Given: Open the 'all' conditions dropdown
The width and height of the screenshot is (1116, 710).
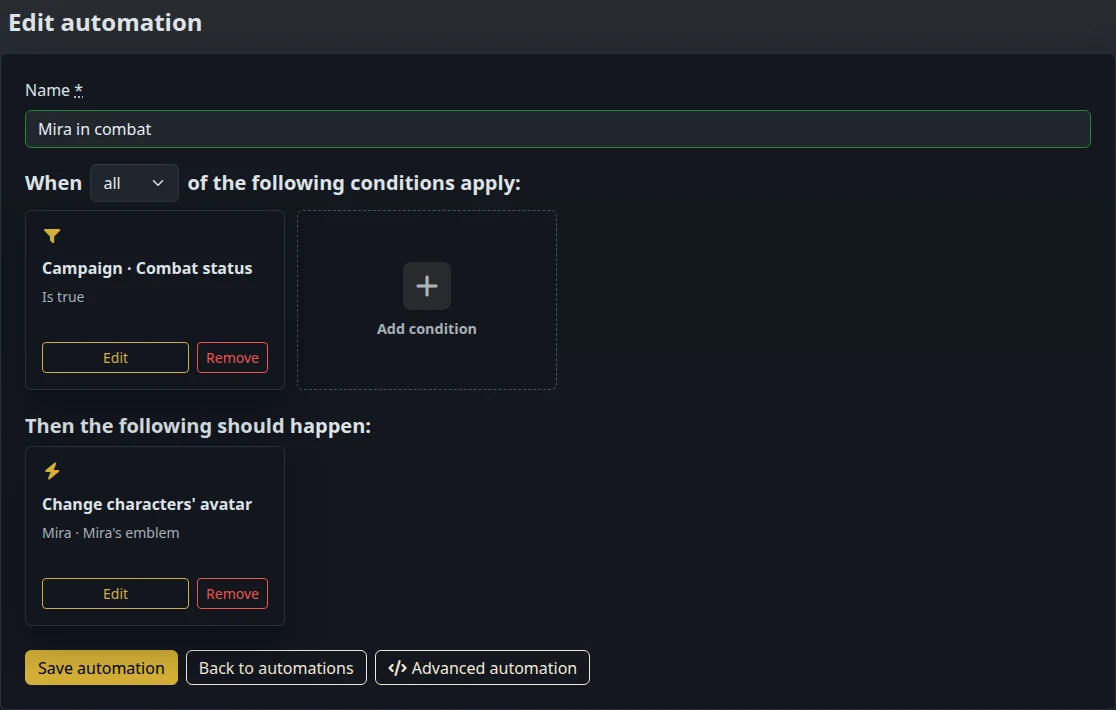Looking at the screenshot, I should pyautogui.click(x=134, y=183).
